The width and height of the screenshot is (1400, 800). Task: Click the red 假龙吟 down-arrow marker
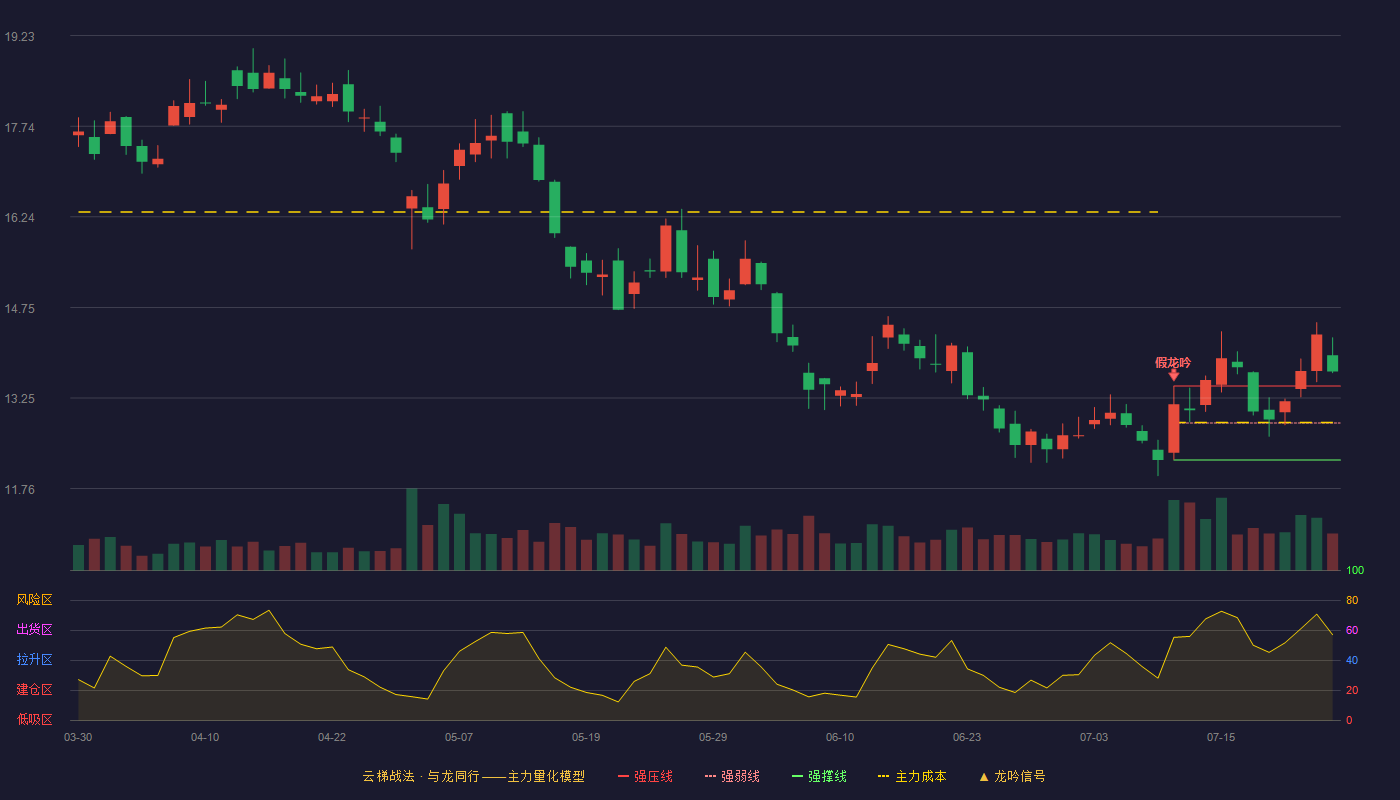1174,375
